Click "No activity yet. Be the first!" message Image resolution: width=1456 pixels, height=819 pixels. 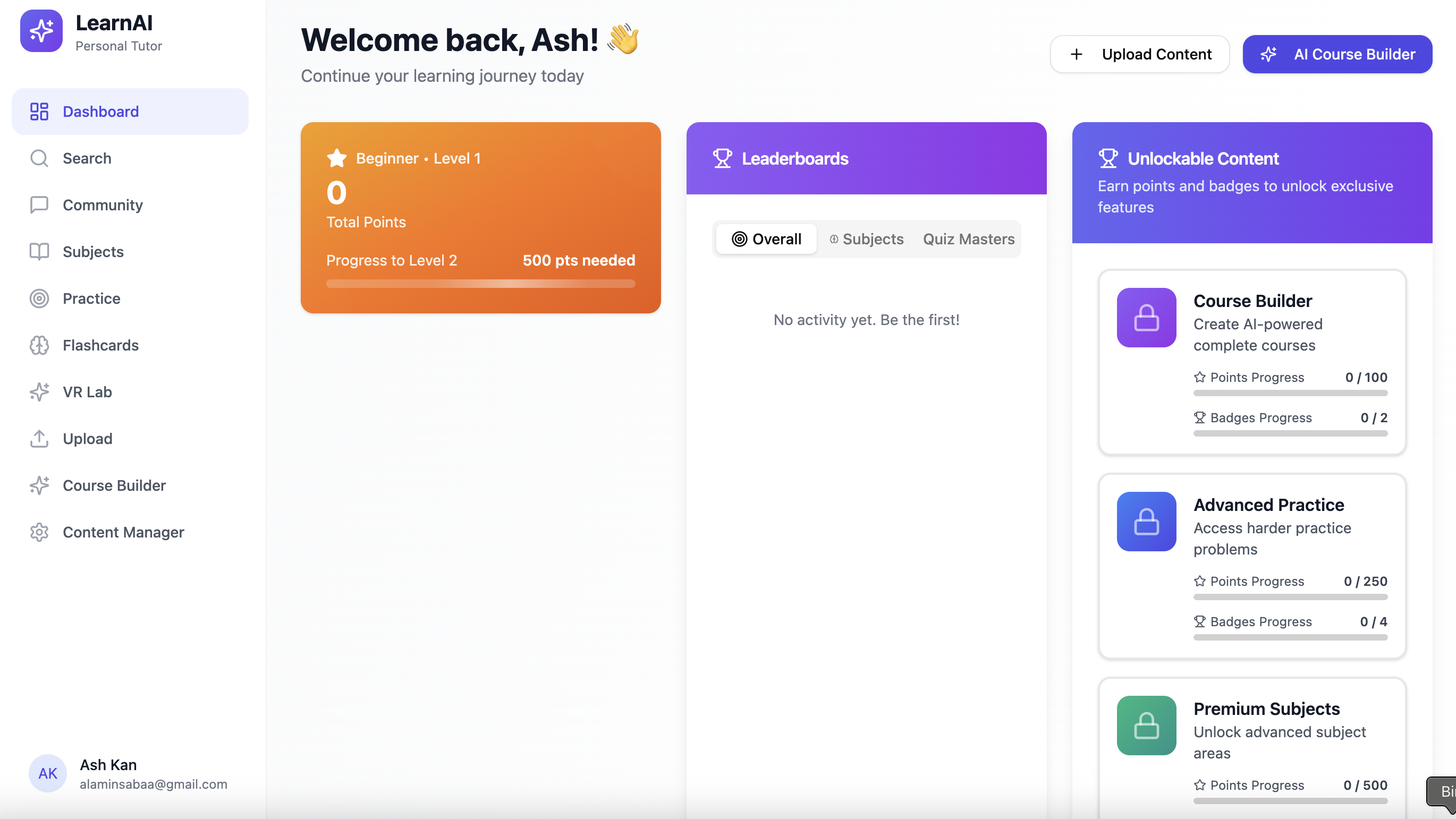[867, 320]
